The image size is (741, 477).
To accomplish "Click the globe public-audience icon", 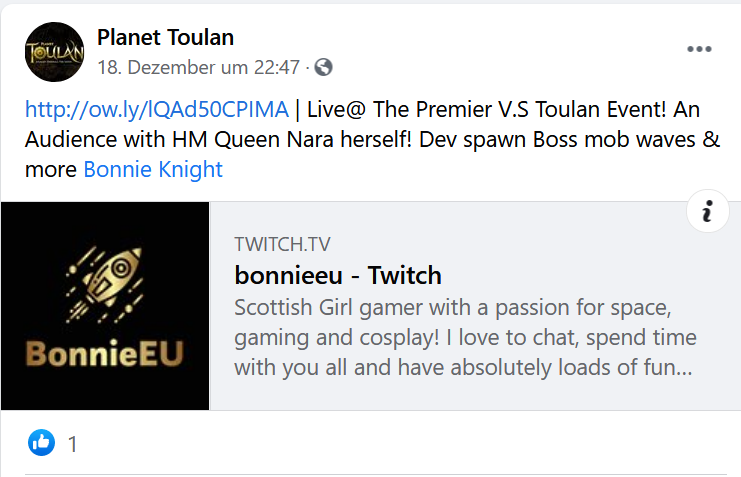I will (x=323, y=68).
